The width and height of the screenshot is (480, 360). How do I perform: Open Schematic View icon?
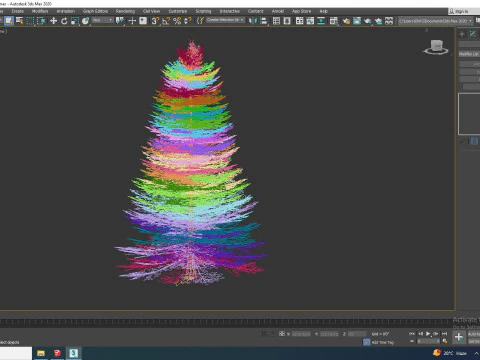tap(321, 21)
